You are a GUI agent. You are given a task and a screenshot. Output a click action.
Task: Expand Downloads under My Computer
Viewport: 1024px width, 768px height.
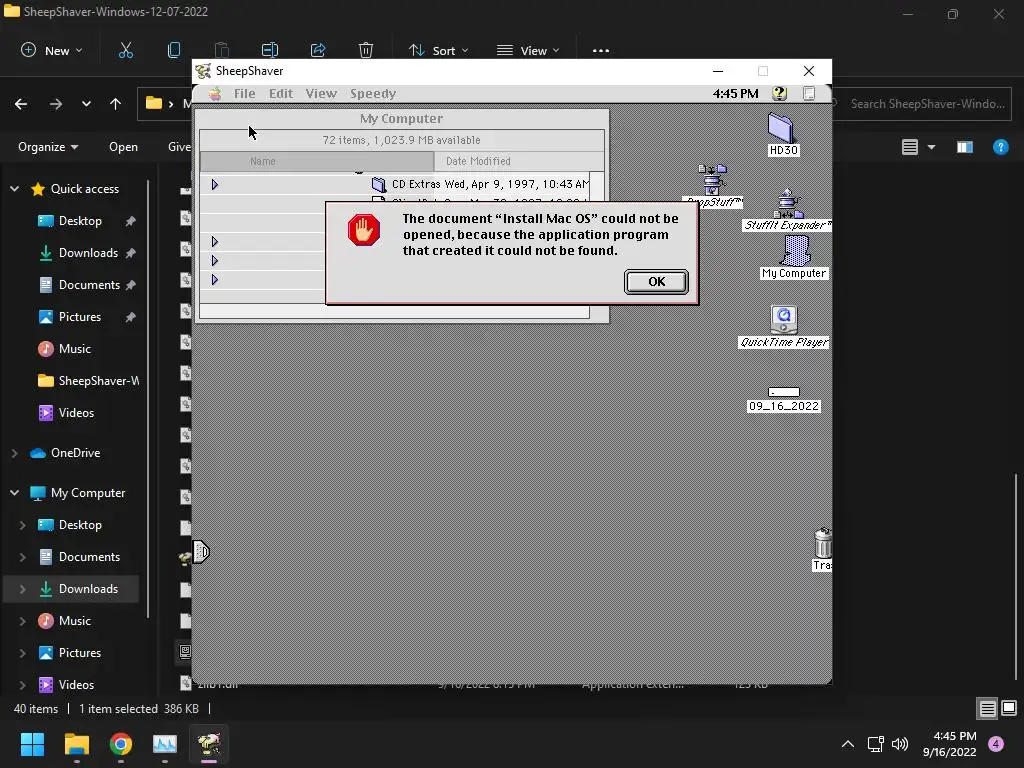pos(22,588)
